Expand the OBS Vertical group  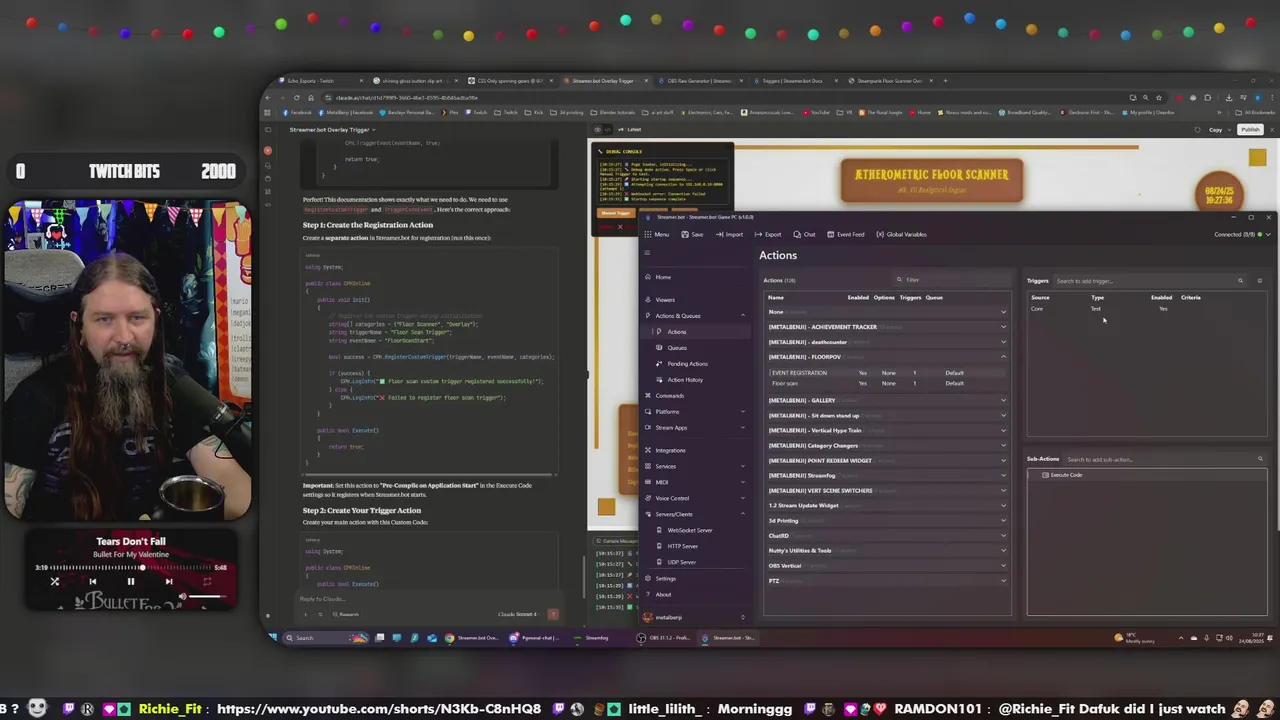point(1003,566)
